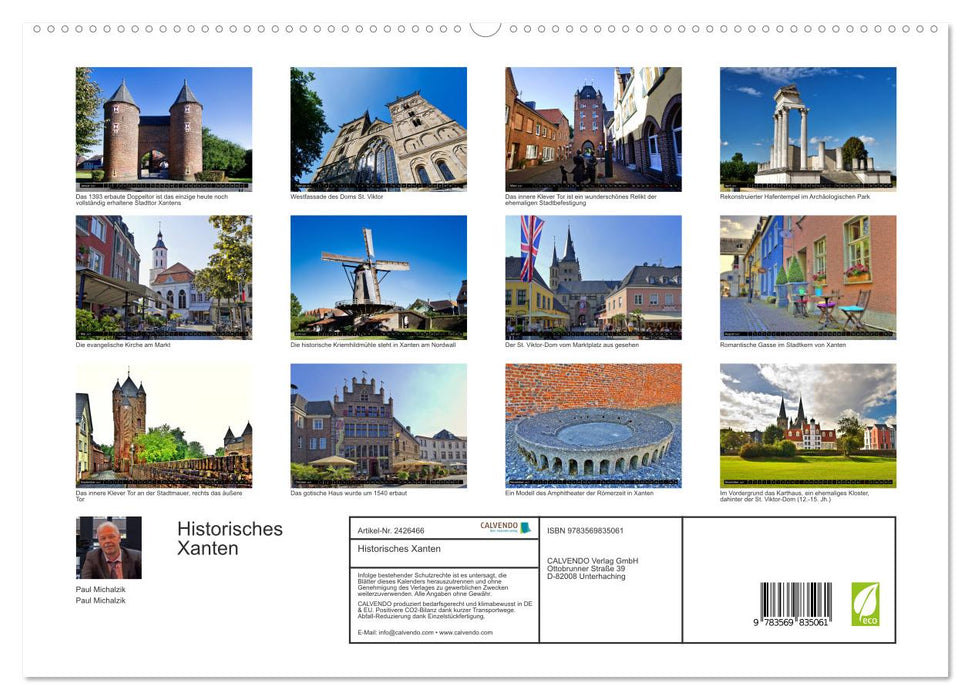The height and width of the screenshot is (700, 971).
Task: Click the barcode number 9 783569 835061
Action: 790,623
